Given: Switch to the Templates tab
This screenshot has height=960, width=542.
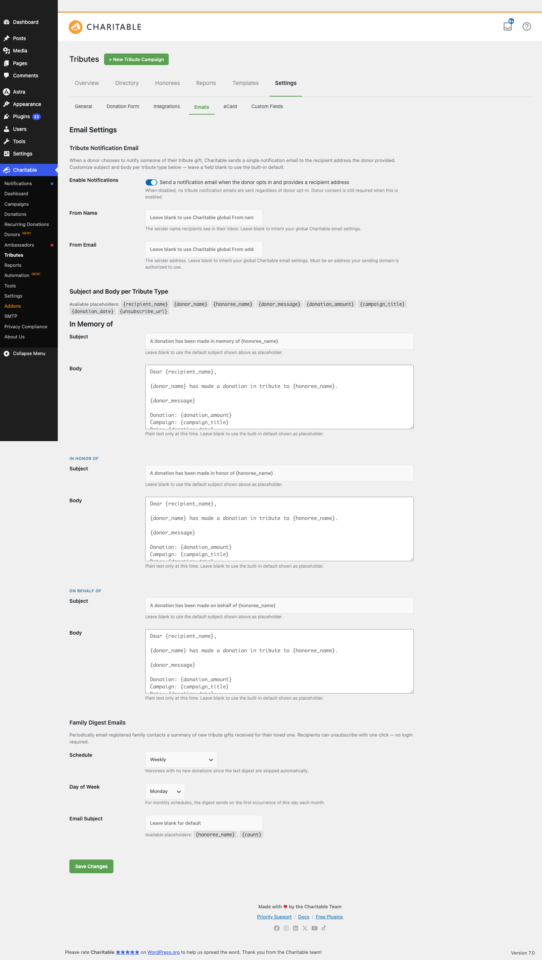Looking at the screenshot, I should [245, 83].
